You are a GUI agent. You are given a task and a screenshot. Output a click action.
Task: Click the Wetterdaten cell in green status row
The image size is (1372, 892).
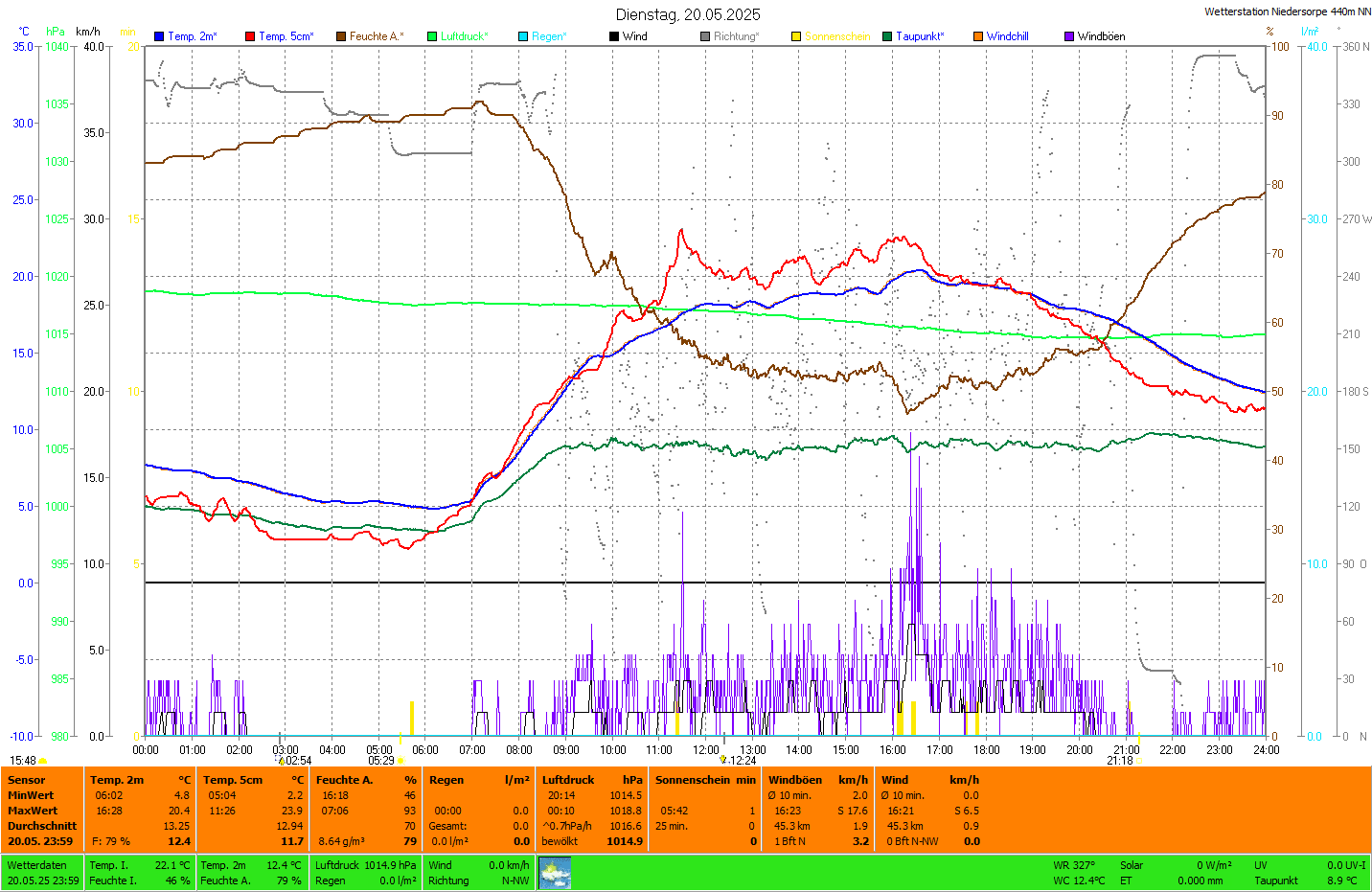pyautogui.click(x=37, y=865)
